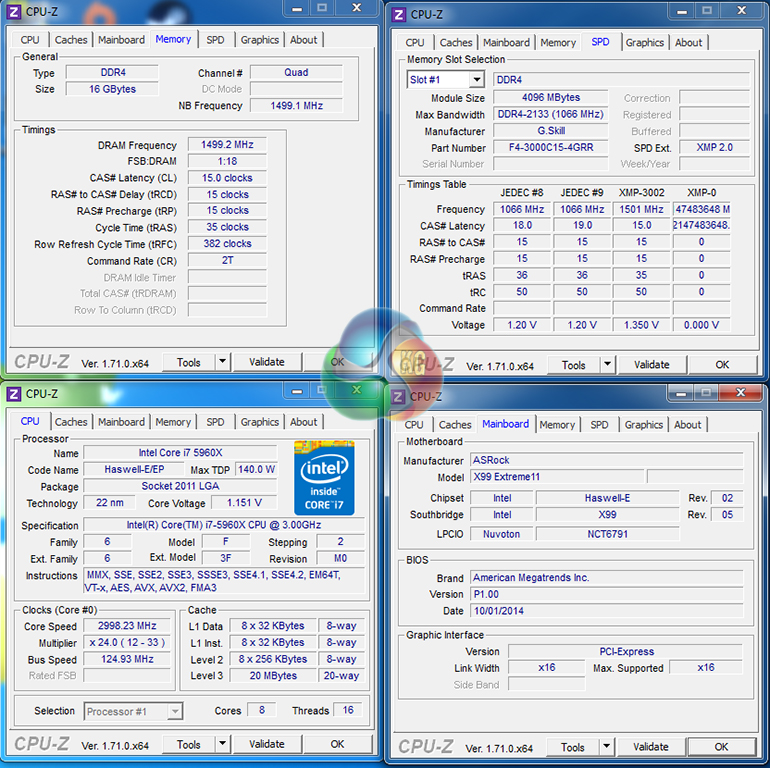770x768 pixels.
Task: Open About tab in CPU window
Action: pyautogui.click(x=303, y=422)
